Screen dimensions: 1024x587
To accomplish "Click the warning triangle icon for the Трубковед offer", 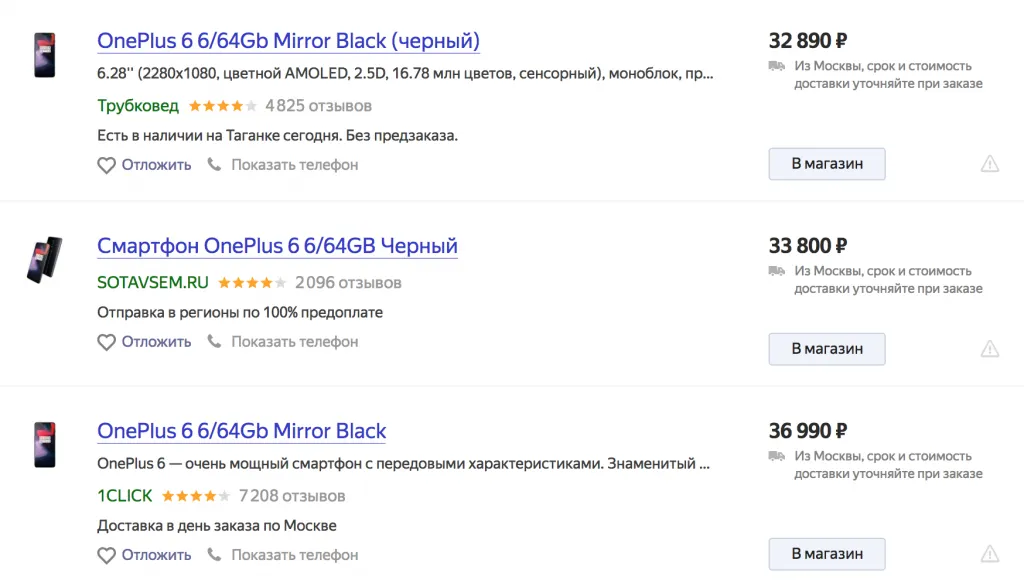I will pyautogui.click(x=989, y=164).
